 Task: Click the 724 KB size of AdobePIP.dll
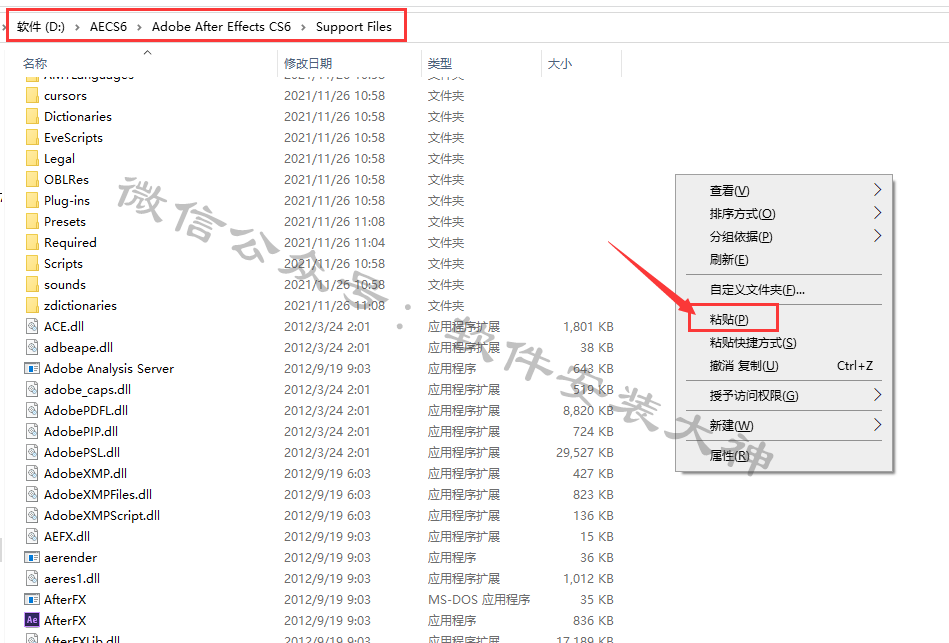click(593, 432)
